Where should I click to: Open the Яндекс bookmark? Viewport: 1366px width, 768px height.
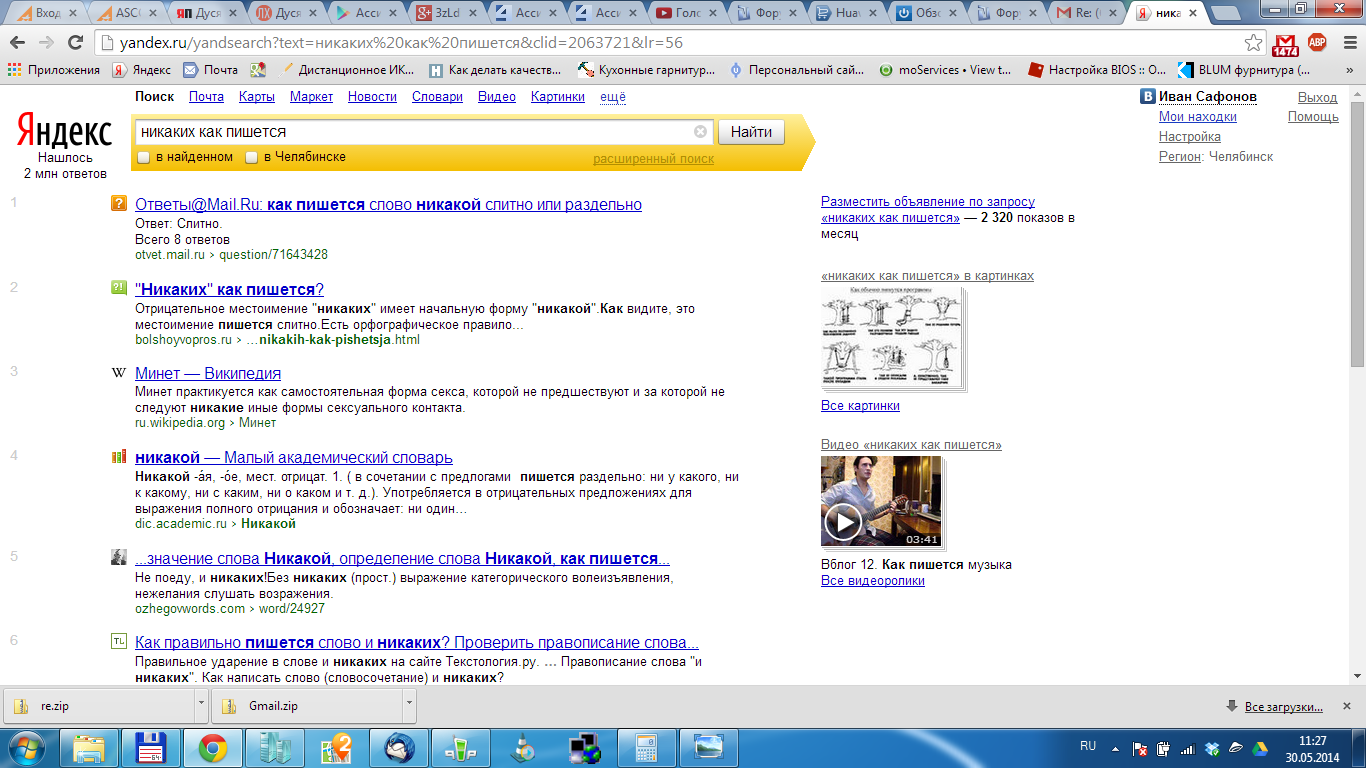pyautogui.click(x=141, y=70)
